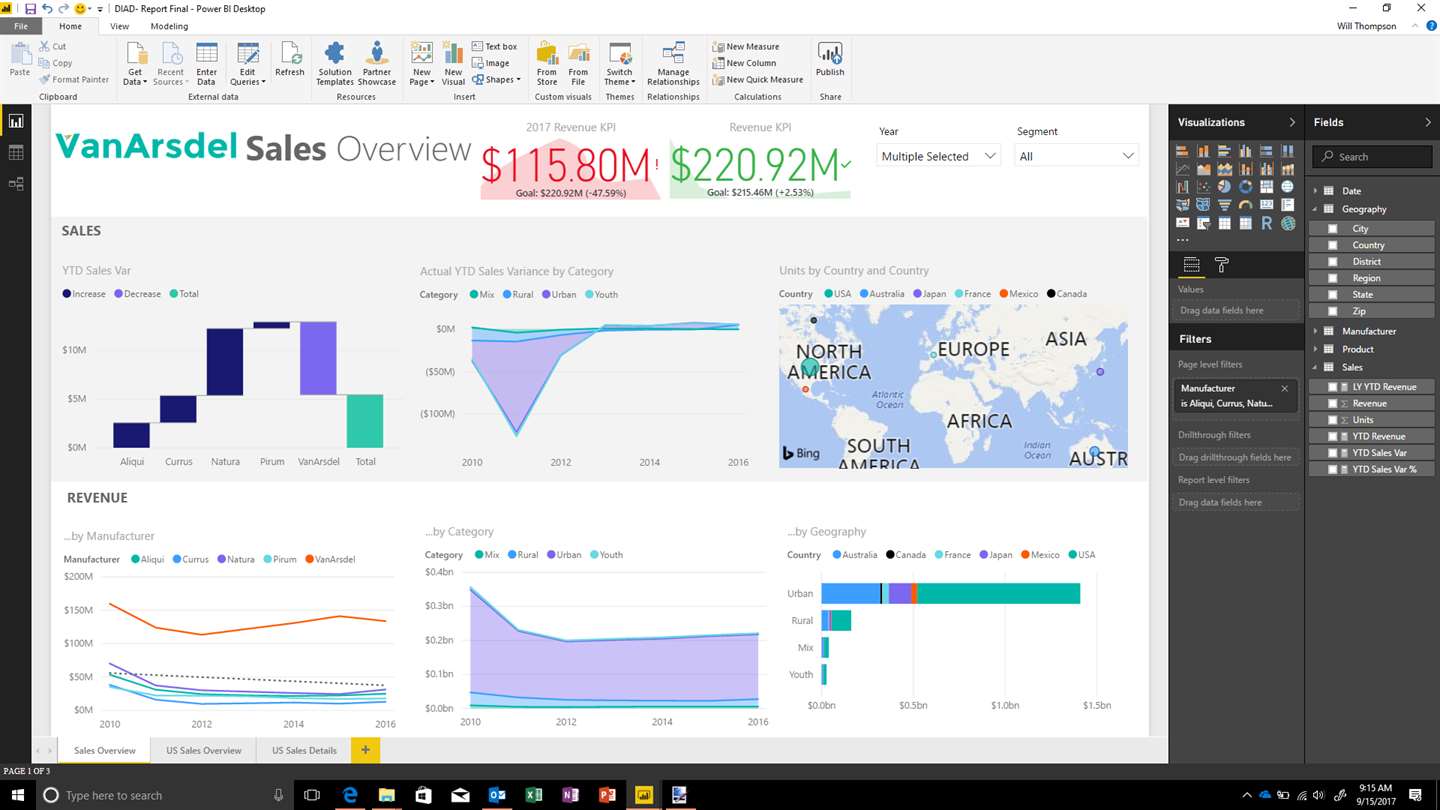Screen dimensions: 1440x810
Task: Insert an Image
Action: 491,63
